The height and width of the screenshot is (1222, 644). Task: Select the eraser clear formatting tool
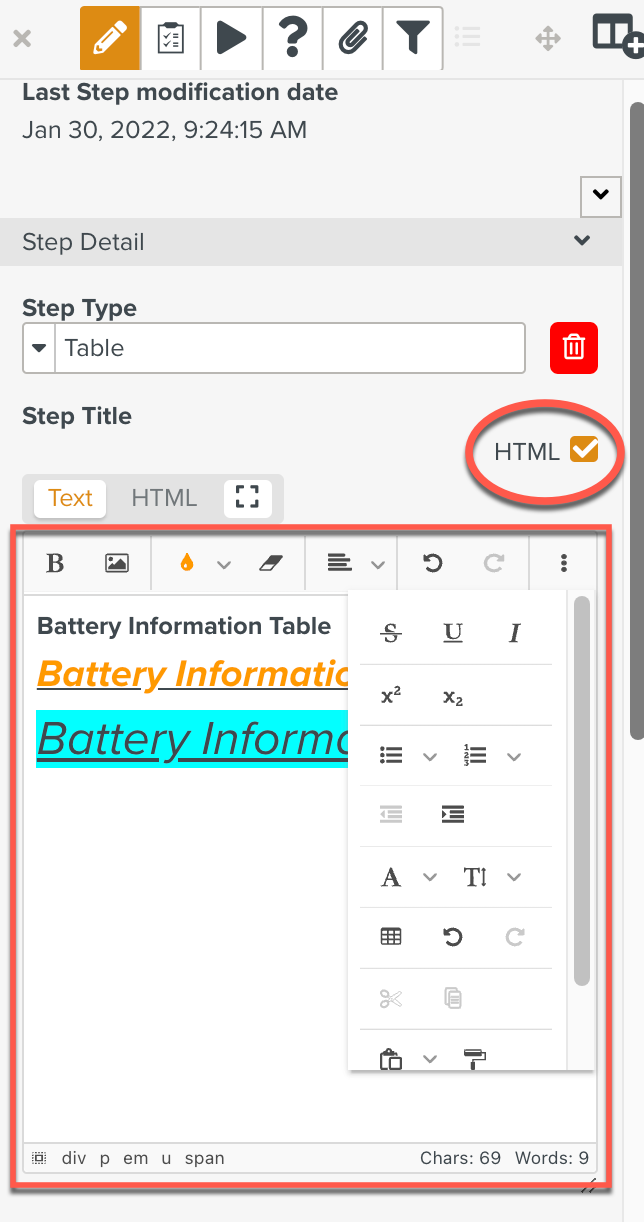tap(271, 564)
